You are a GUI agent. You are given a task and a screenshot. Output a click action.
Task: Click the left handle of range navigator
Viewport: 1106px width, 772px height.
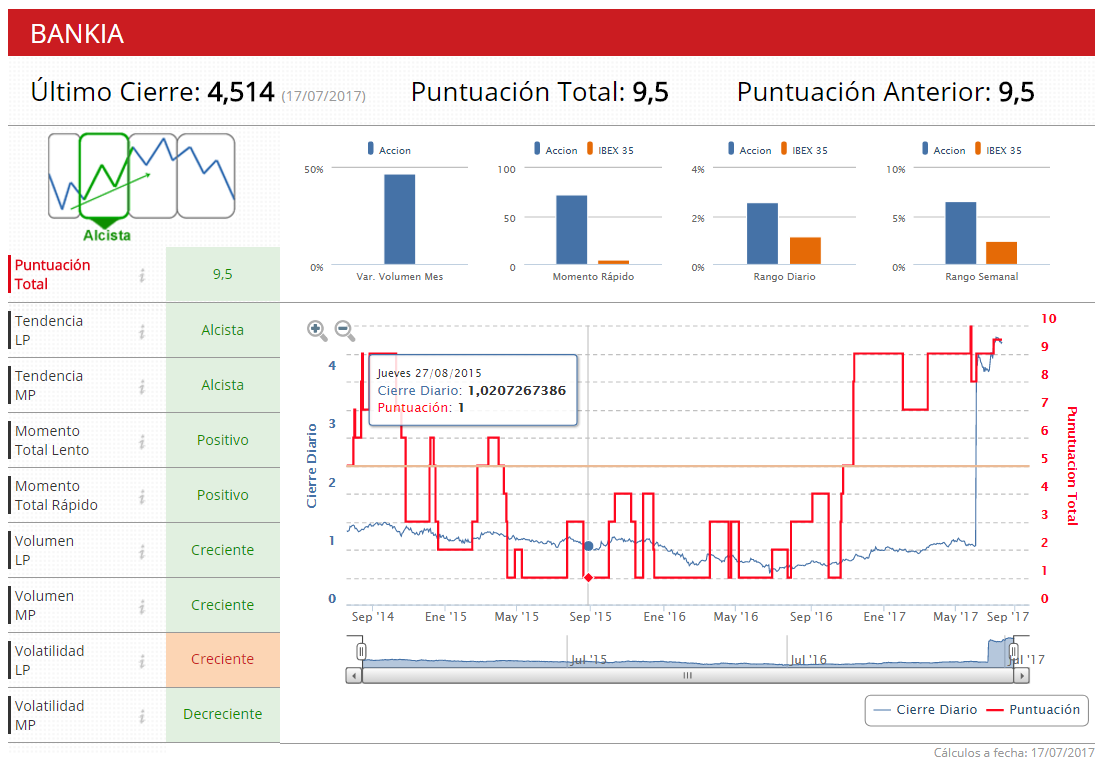[362, 652]
